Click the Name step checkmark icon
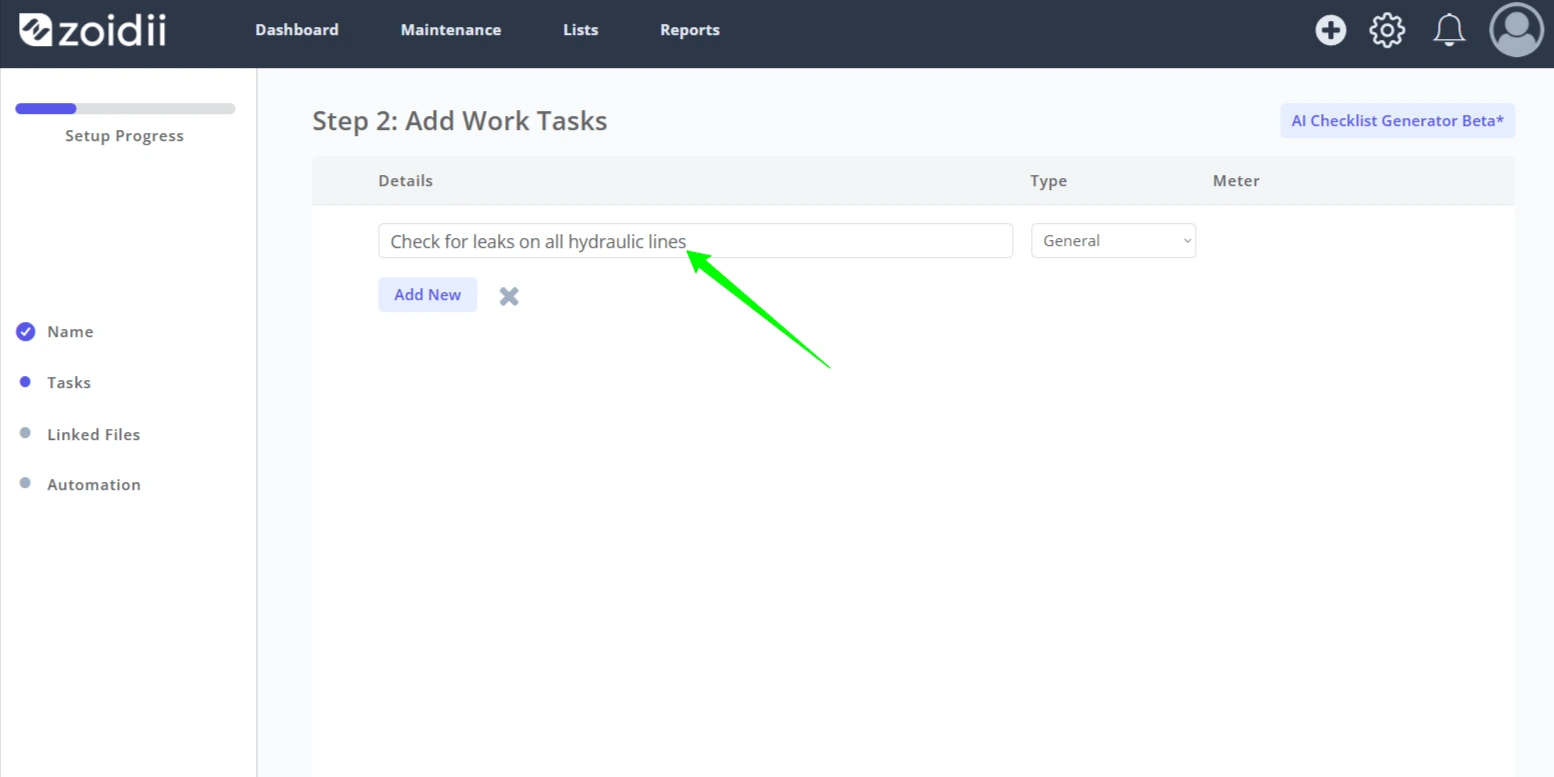Image resolution: width=1554 pixels, height=777 pixels. coord(26,332)
